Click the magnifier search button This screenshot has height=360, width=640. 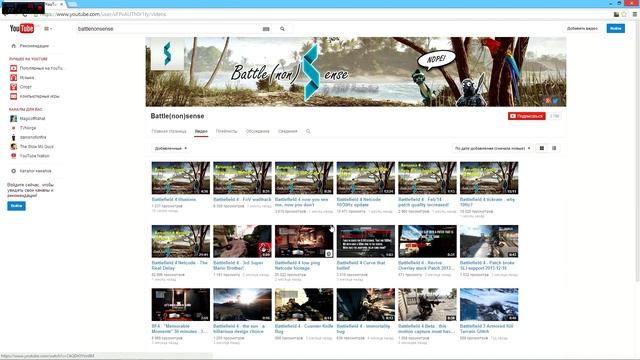(282, 29)
